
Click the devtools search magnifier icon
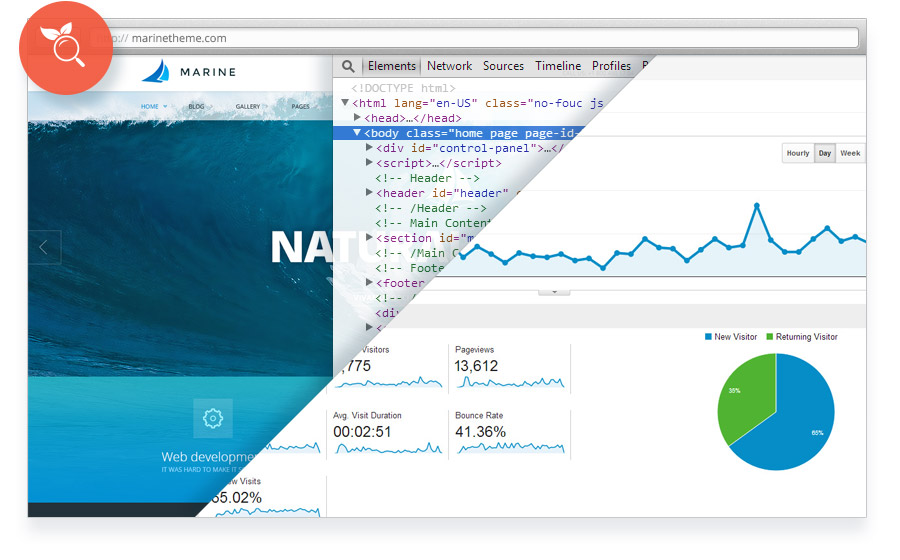[348, 66]
